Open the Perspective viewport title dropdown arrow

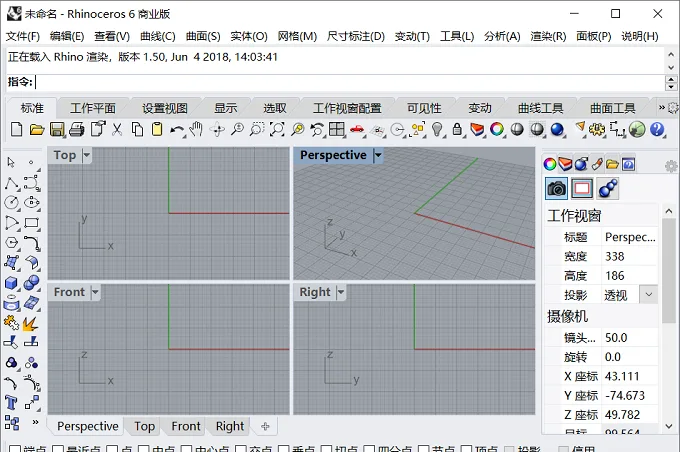tap(378, 155)
